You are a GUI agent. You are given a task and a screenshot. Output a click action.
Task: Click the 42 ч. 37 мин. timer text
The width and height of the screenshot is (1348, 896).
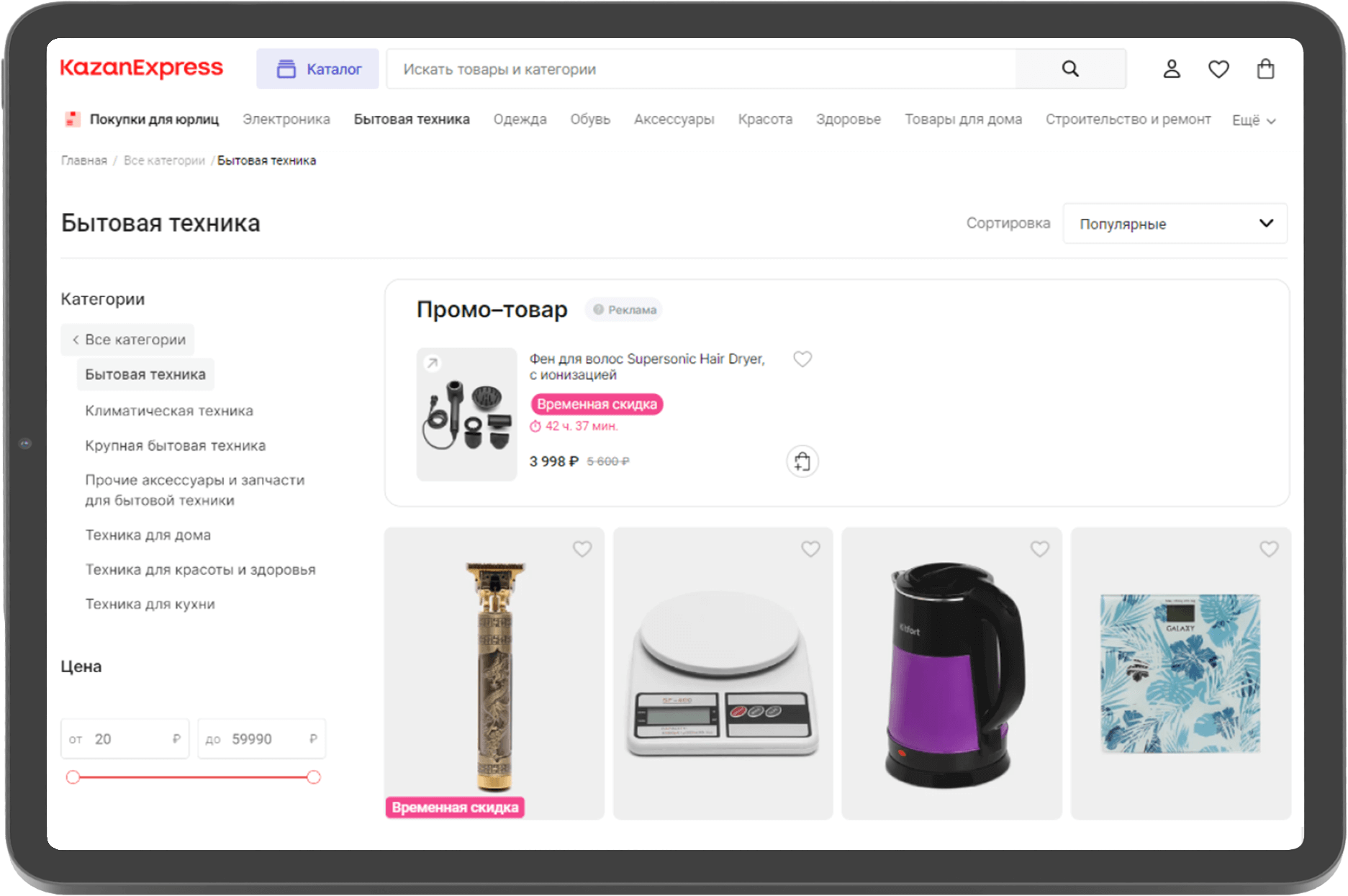coord(582,426)
